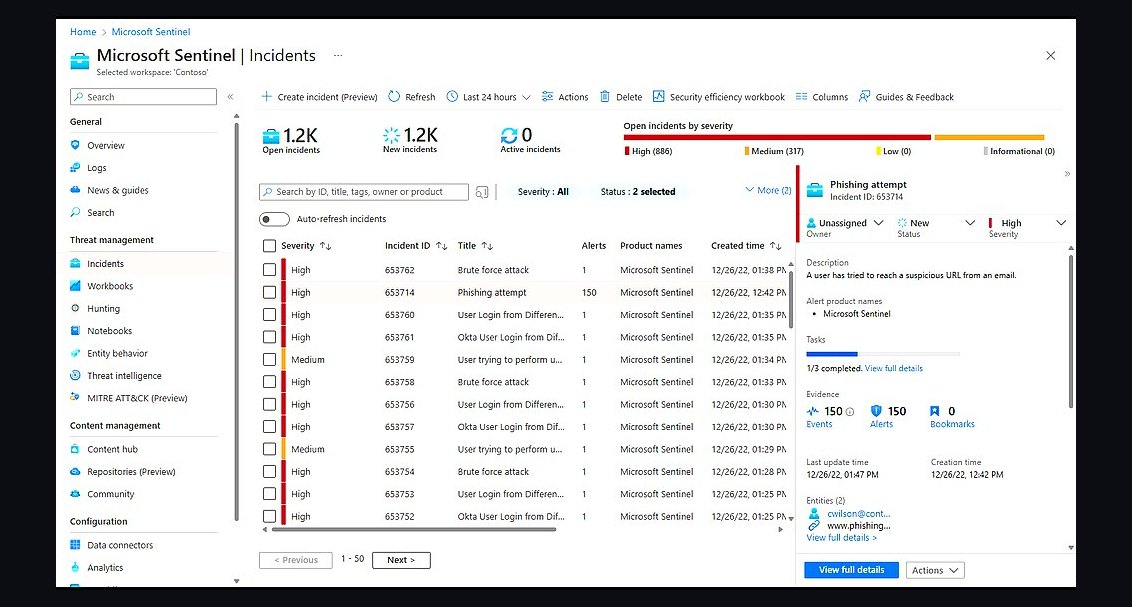Click the Guides & Feedback icon
This screenshot has width=1132, height=607.
(864, 97)
